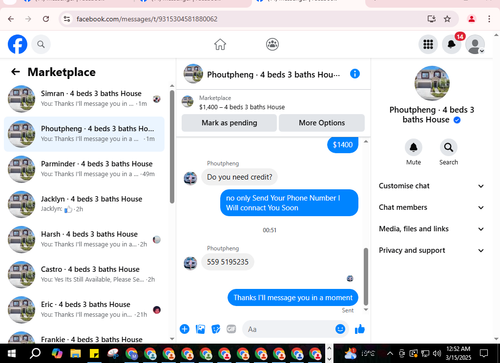
Task: Open Simran conversation in Marketplace list
Action: click(x=84, y=99)
